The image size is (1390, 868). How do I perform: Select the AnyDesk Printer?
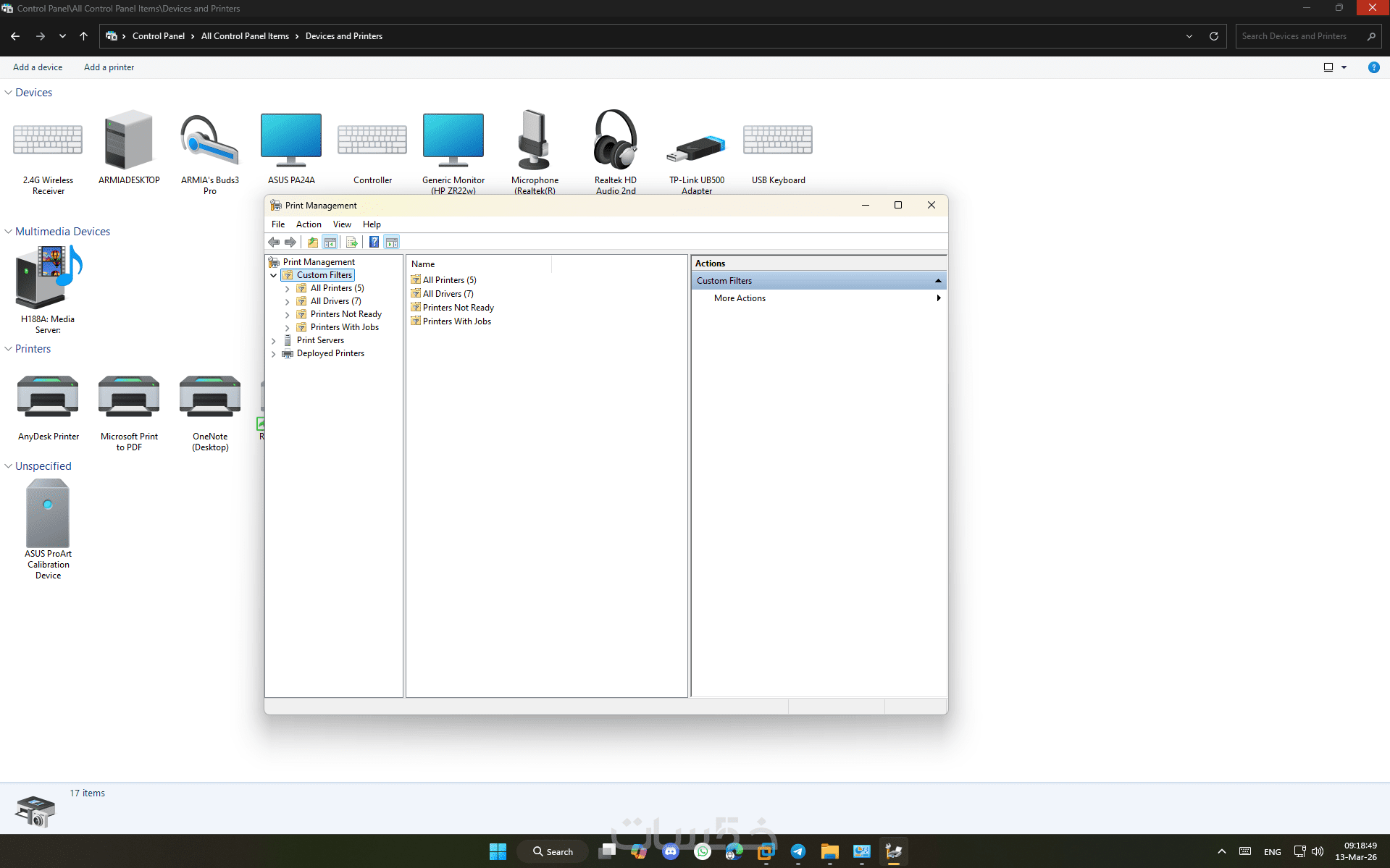click(48, 408)
